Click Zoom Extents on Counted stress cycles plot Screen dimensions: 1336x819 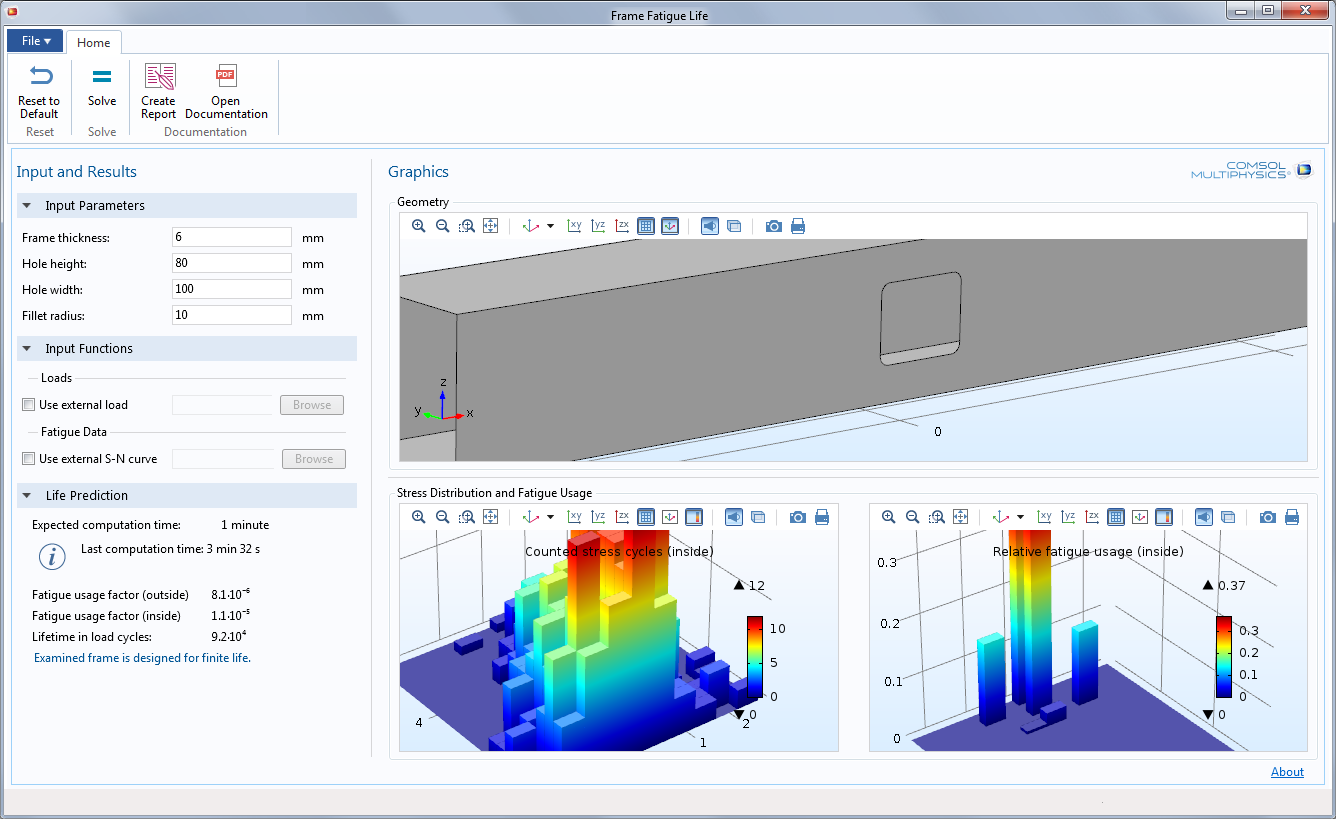(491, 517)
